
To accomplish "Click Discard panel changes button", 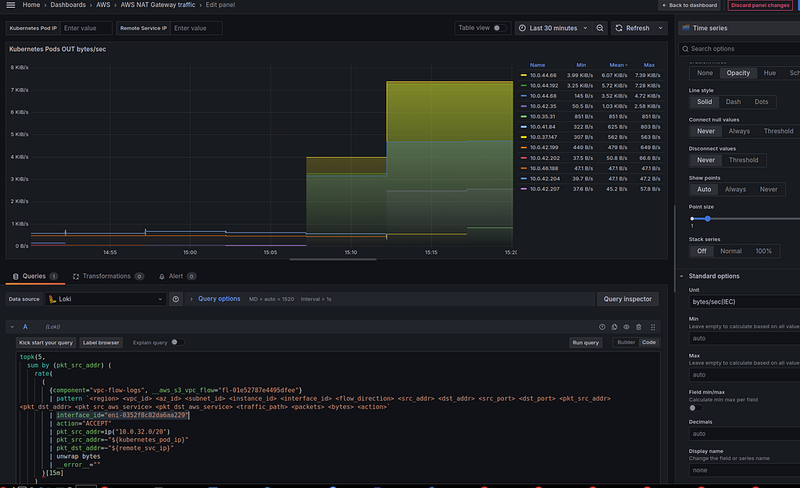I will (760, 5).
